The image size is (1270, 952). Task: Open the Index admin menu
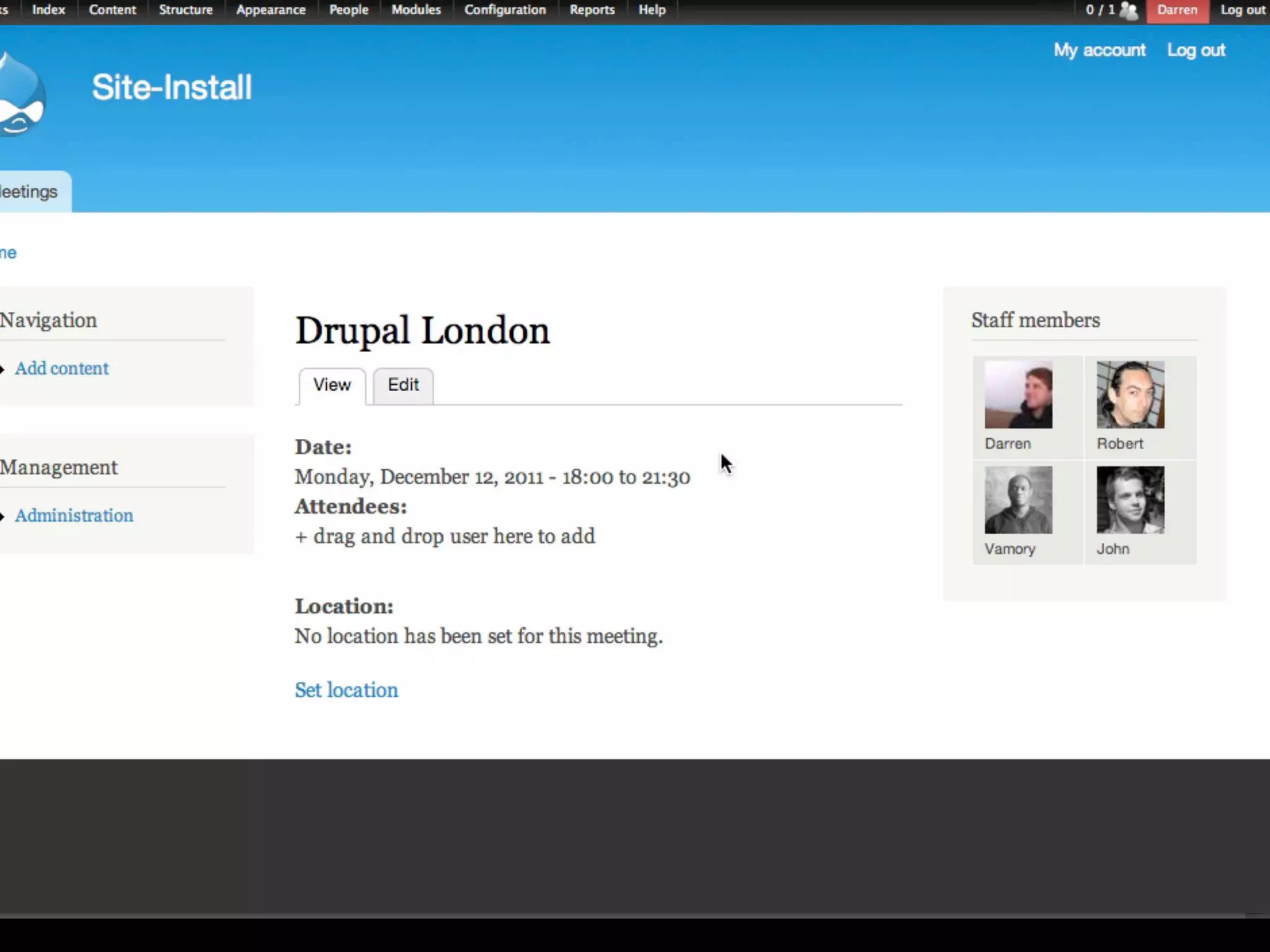point(48,10)
